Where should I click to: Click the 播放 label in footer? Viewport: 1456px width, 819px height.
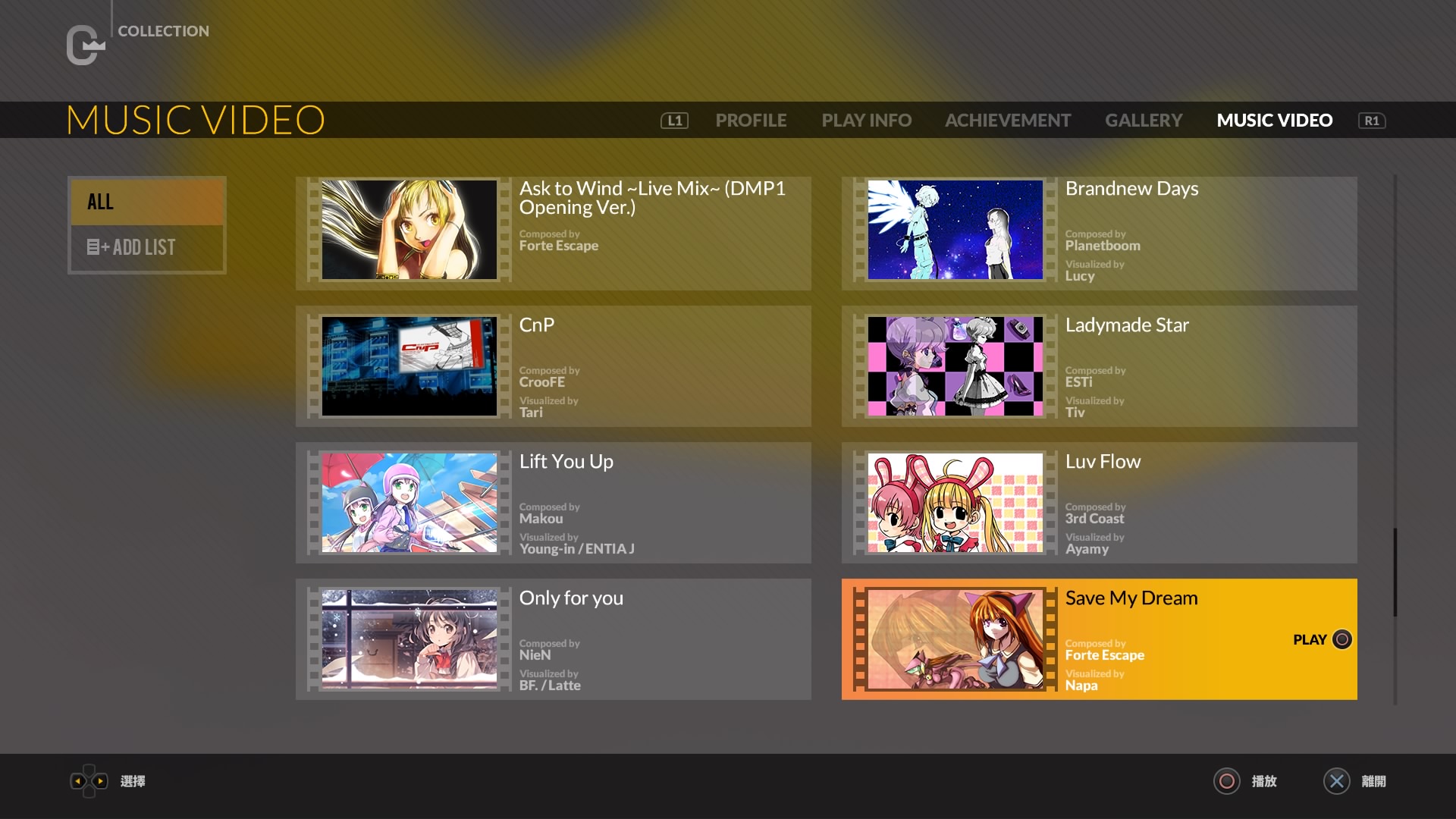pos(1264,781)
